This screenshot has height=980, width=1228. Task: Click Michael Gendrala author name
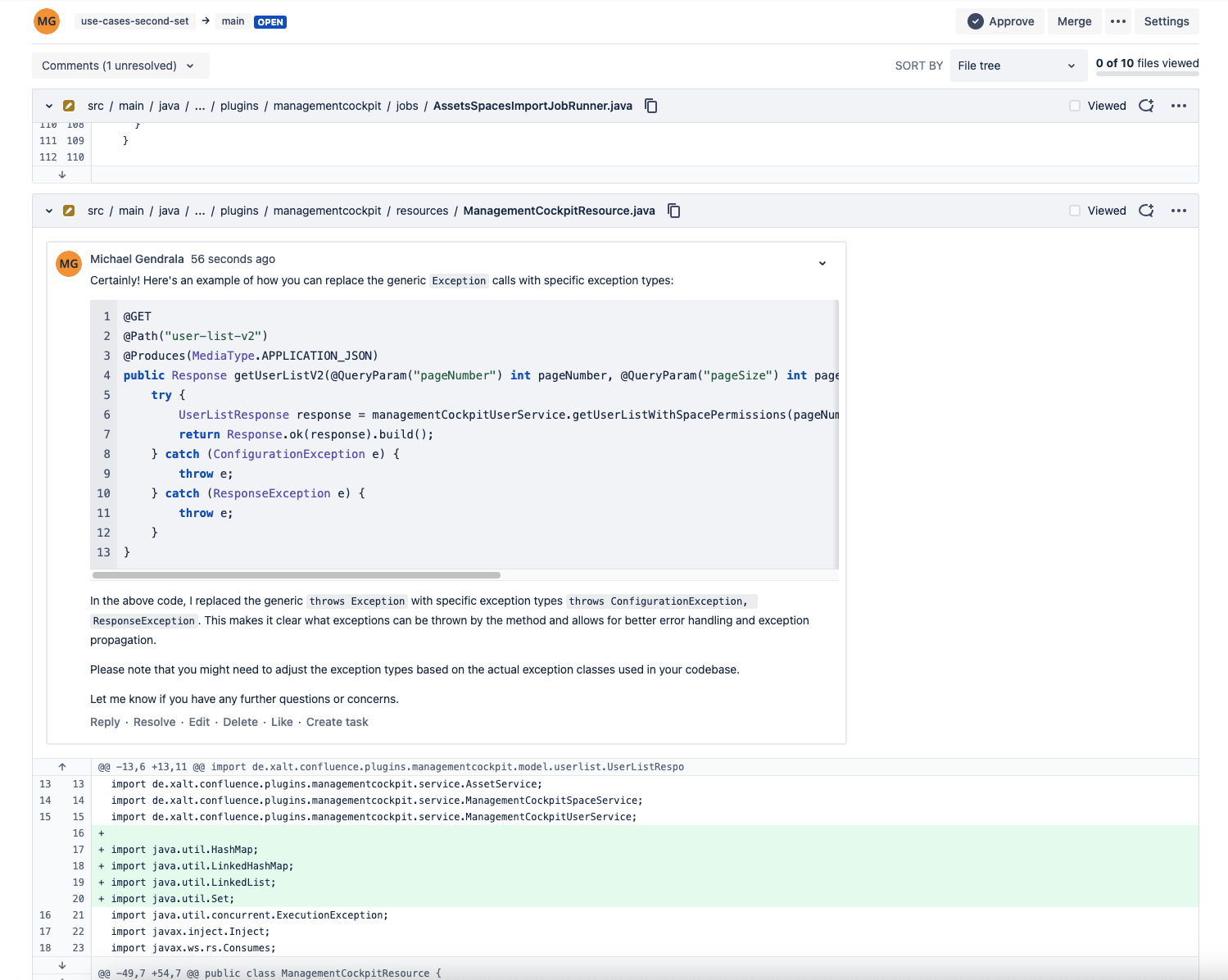pos(137,259)
